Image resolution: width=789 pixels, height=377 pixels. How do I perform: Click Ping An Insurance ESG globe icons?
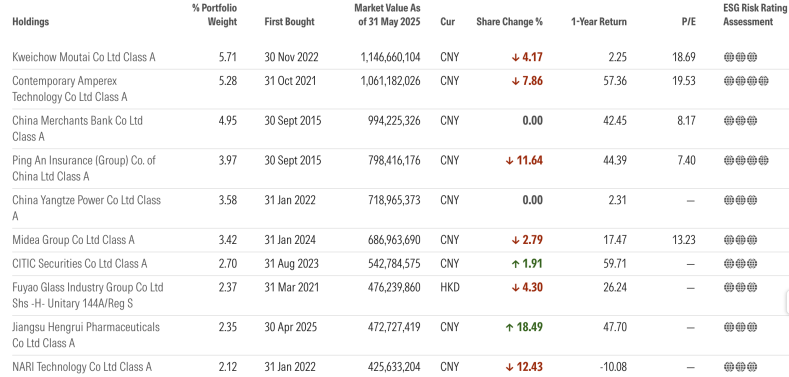coord(746,161)
